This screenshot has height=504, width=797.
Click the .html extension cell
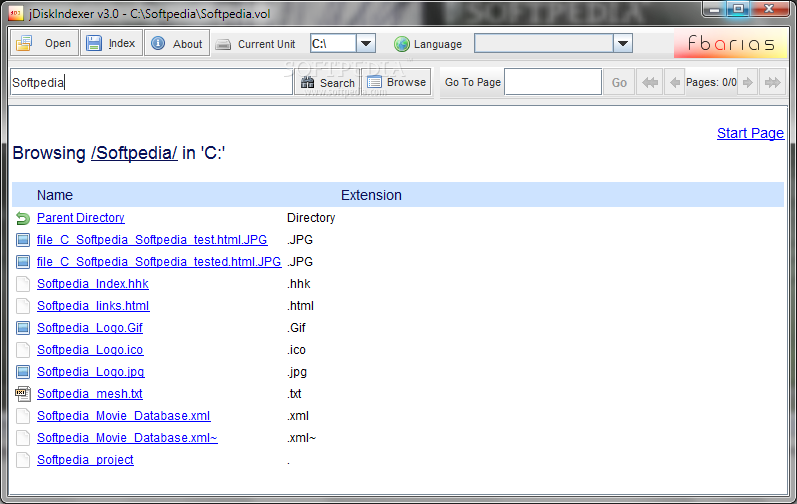300,305
